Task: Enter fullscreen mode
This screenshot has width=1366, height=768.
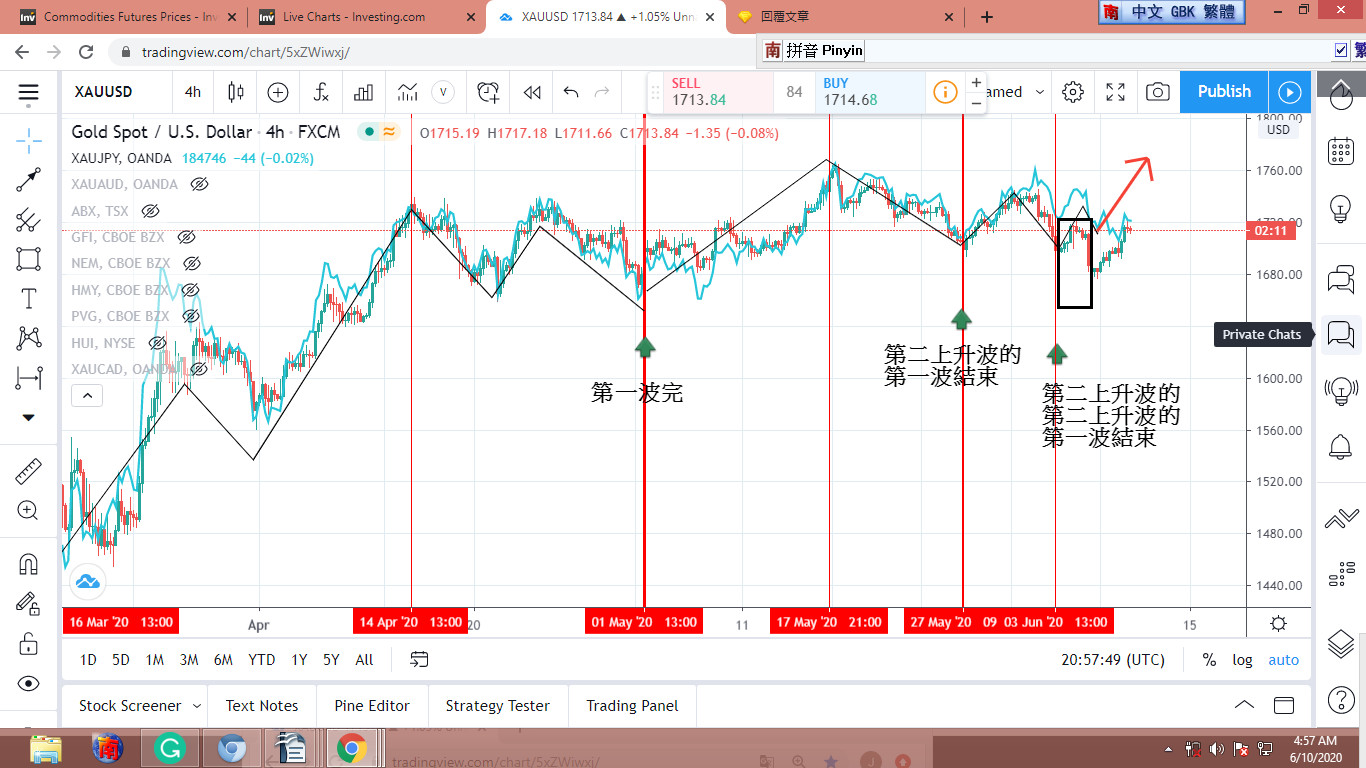Action: pyautogui.click(x=1116, y=92)
